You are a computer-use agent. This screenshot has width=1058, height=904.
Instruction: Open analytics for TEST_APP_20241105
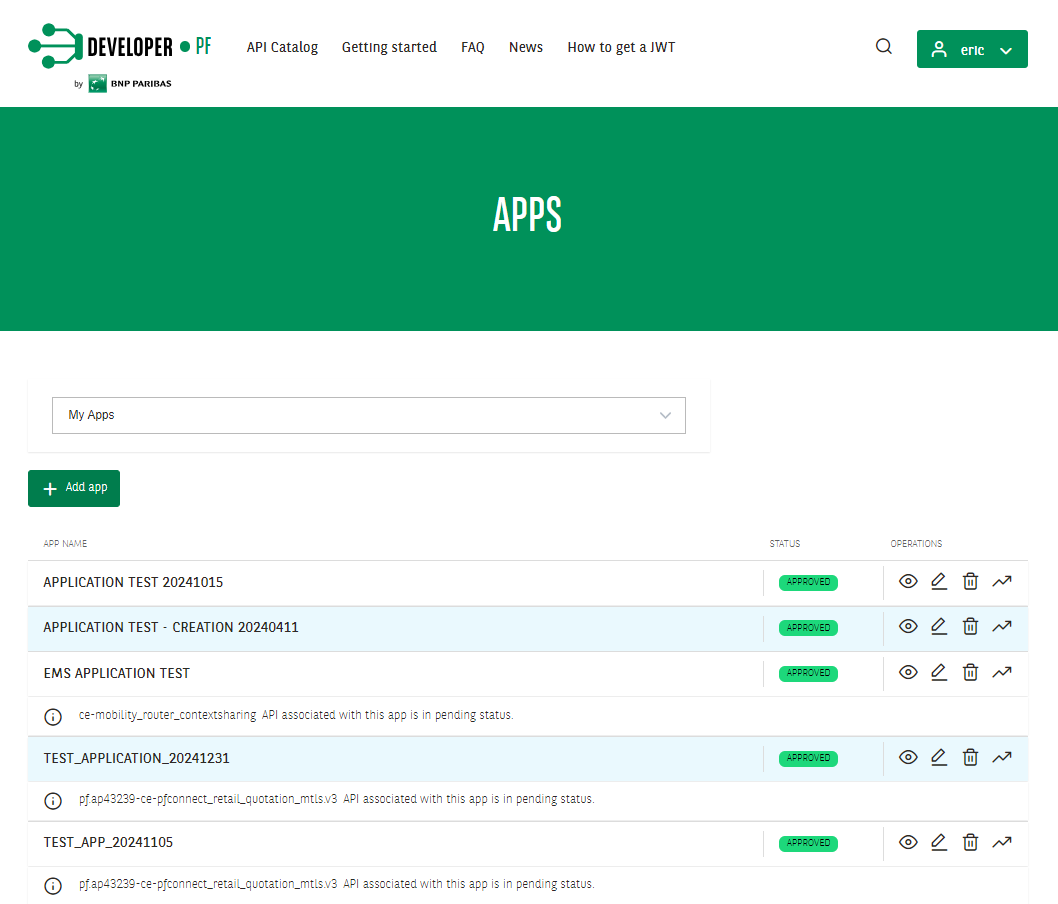coord(1002,842)
